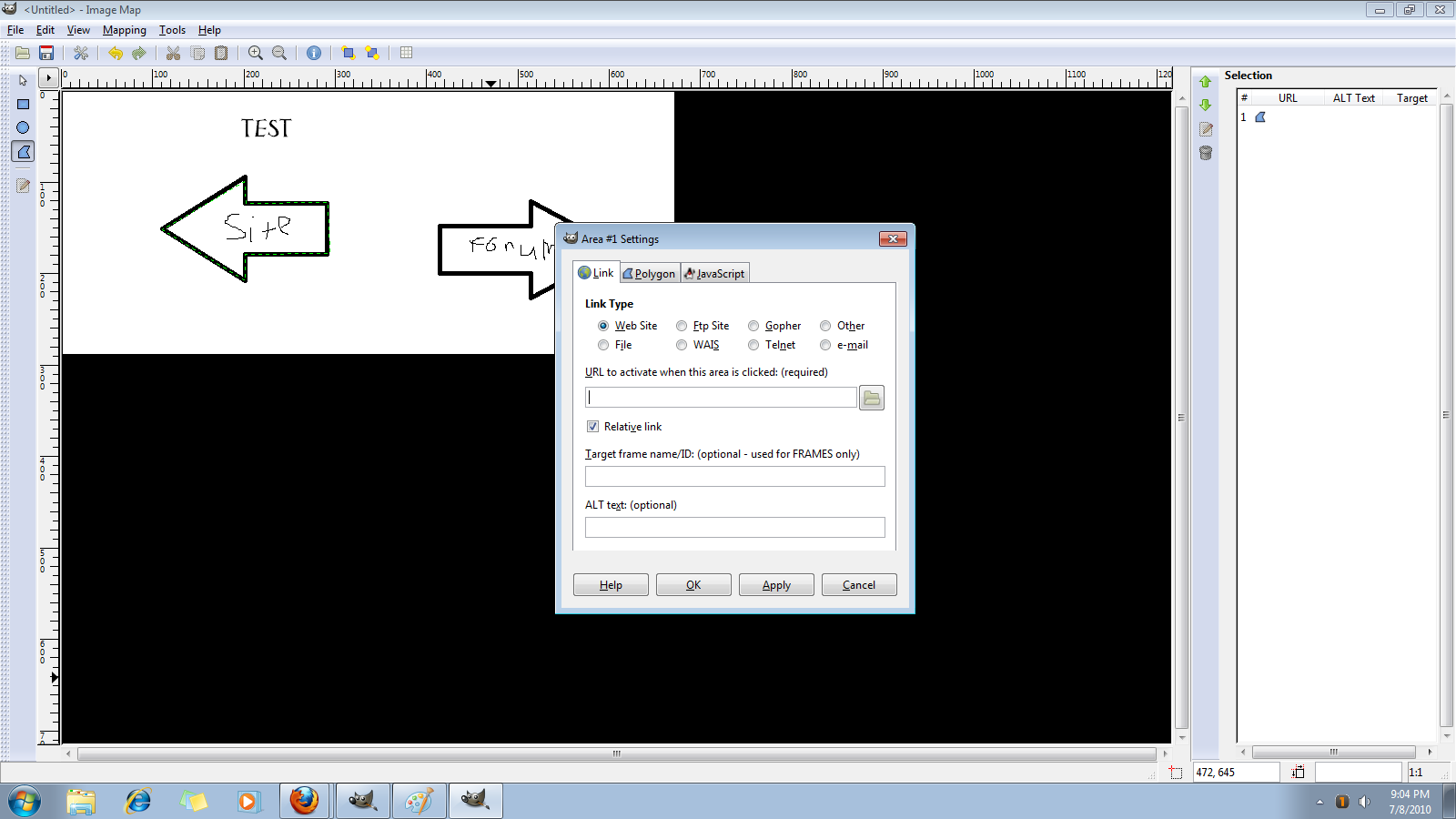This screenshot has height=819, width=1456.
Task: Click the Cut scissors icon
Action: (x=173, y=53)
